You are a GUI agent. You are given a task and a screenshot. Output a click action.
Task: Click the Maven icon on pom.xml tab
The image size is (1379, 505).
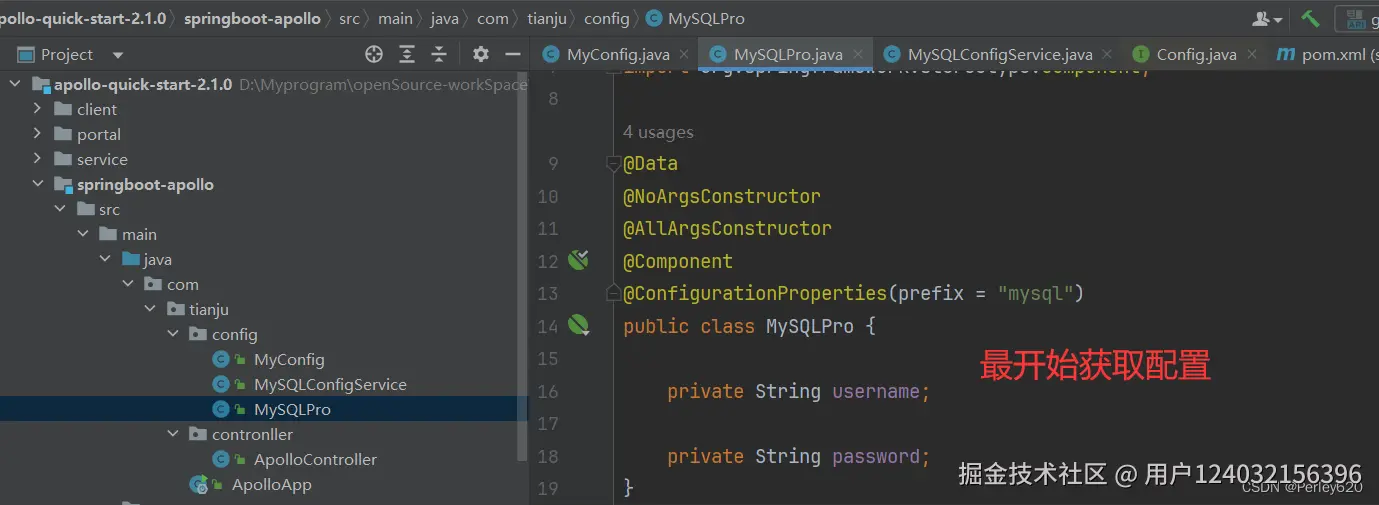(1285, 54)
